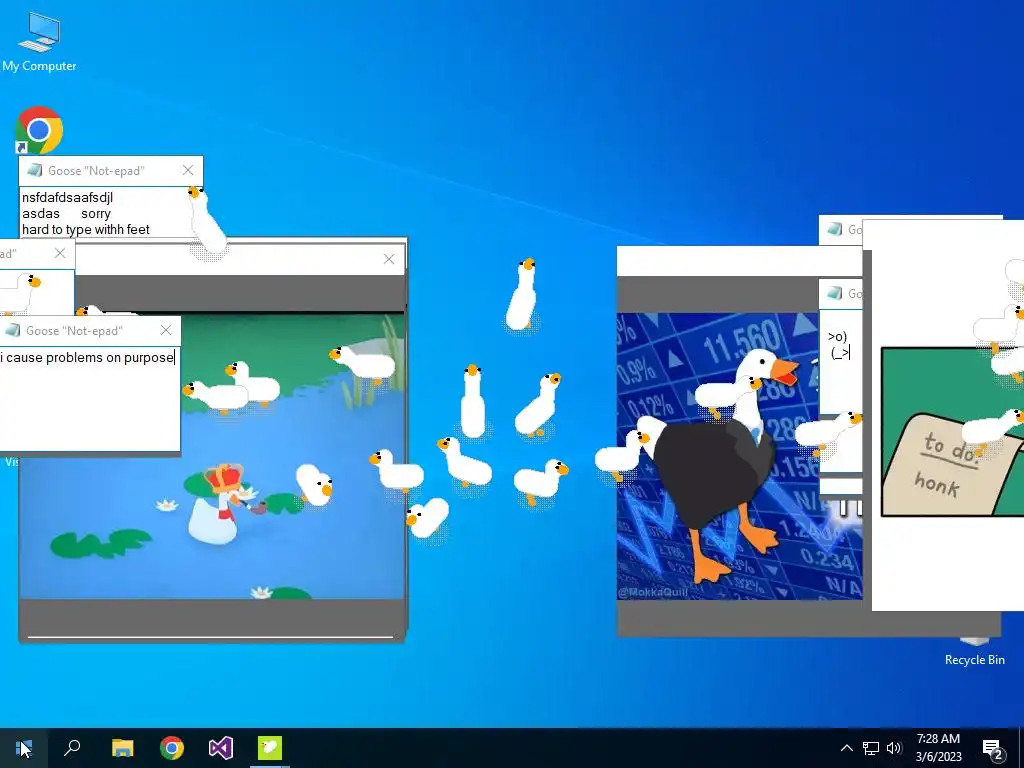Open the My Computer desktop icon
Screen dimensions: 1024x768
39,42
